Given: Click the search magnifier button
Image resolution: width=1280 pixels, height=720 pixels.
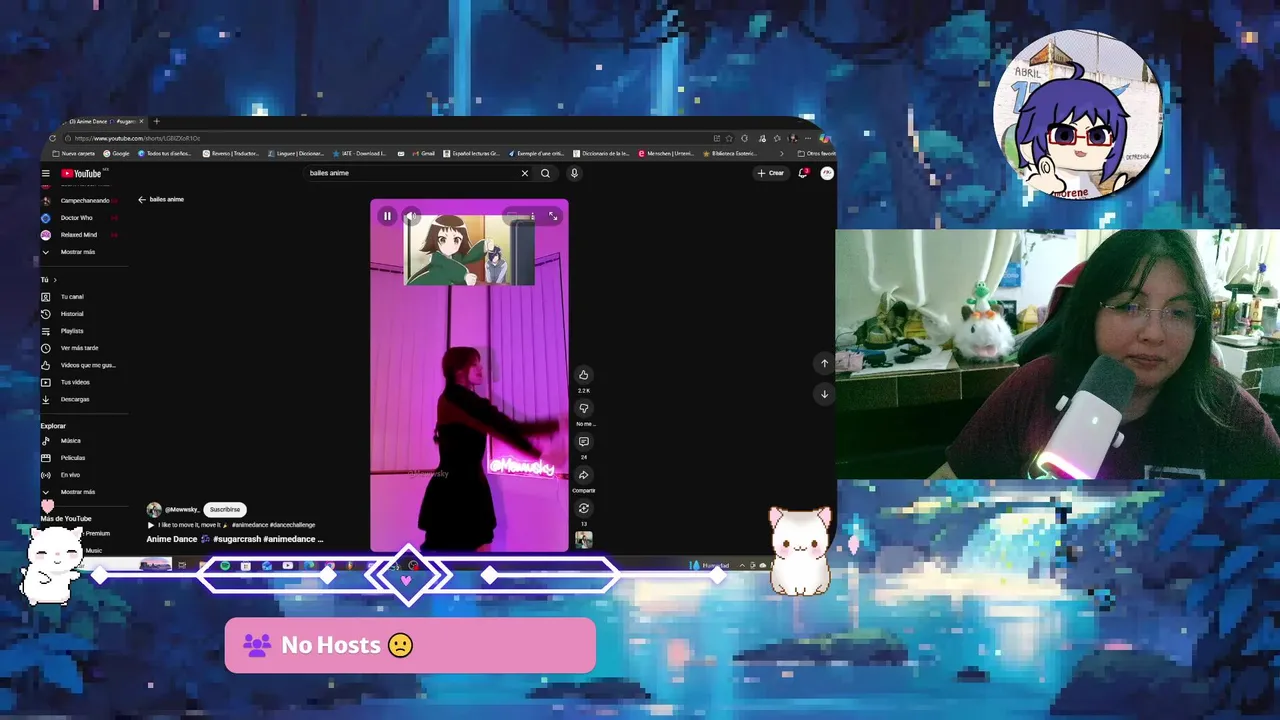Looking at the screenshot, I should click(x=545, y=173).
